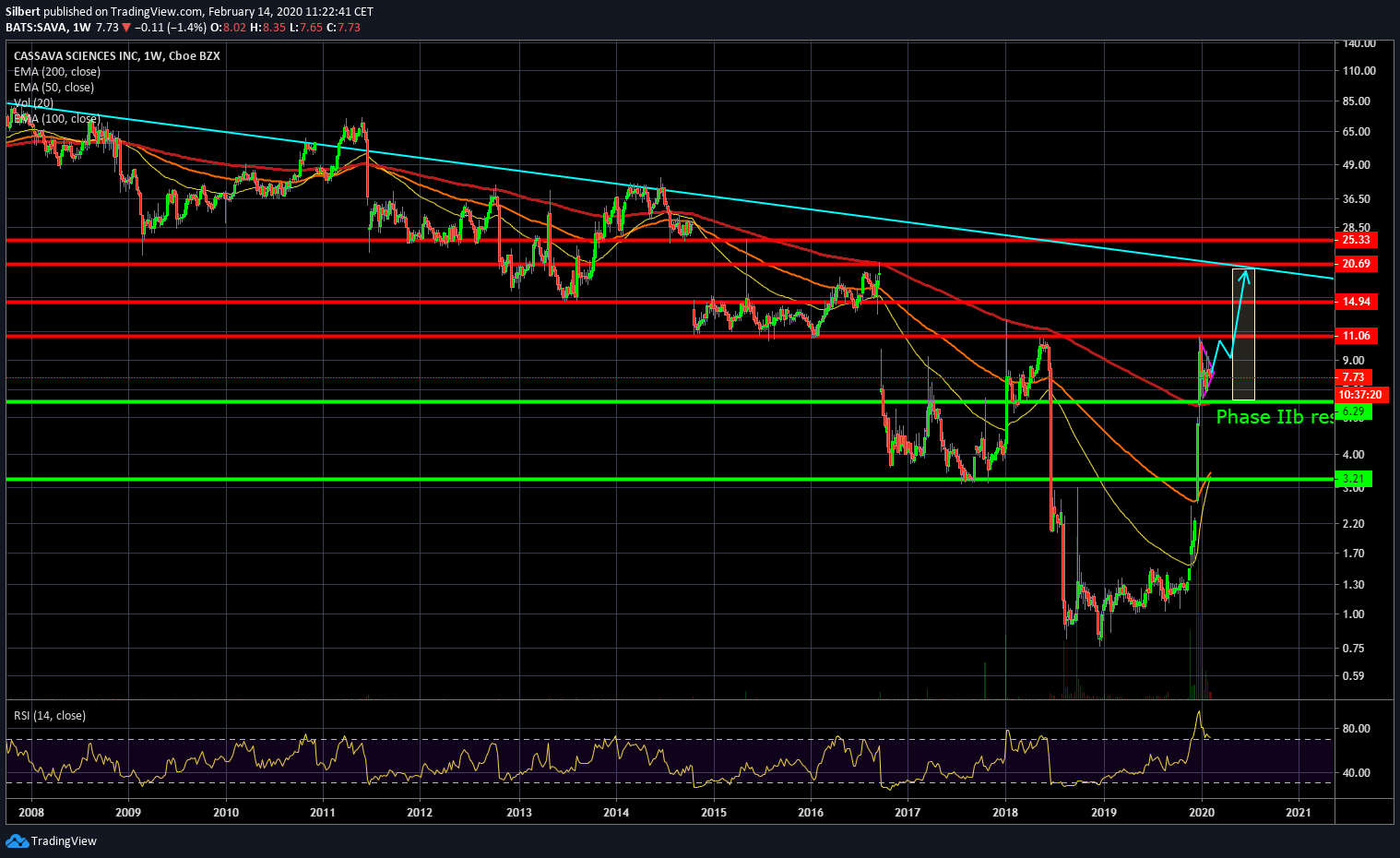The image size is (1400, 858).
Task: Click the 2017 label on time axis
Action: (908, 813)
